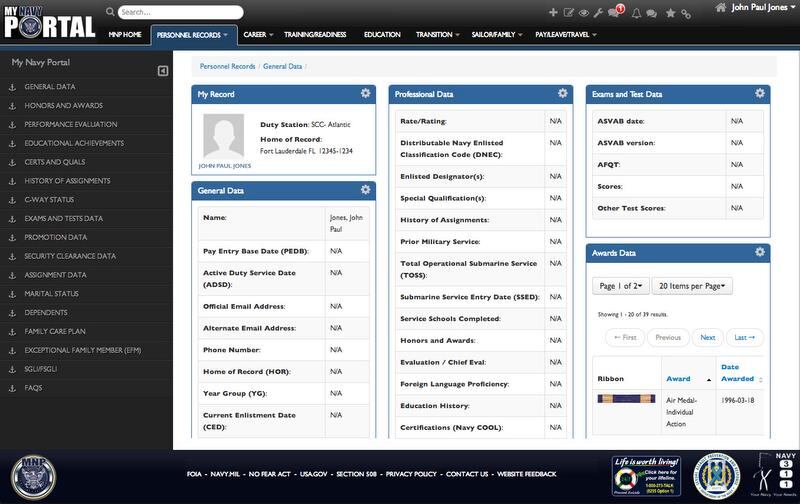Open the Page 1 of 2 dropdown
This screenshot has width=800, height=504.
[620, 286]
